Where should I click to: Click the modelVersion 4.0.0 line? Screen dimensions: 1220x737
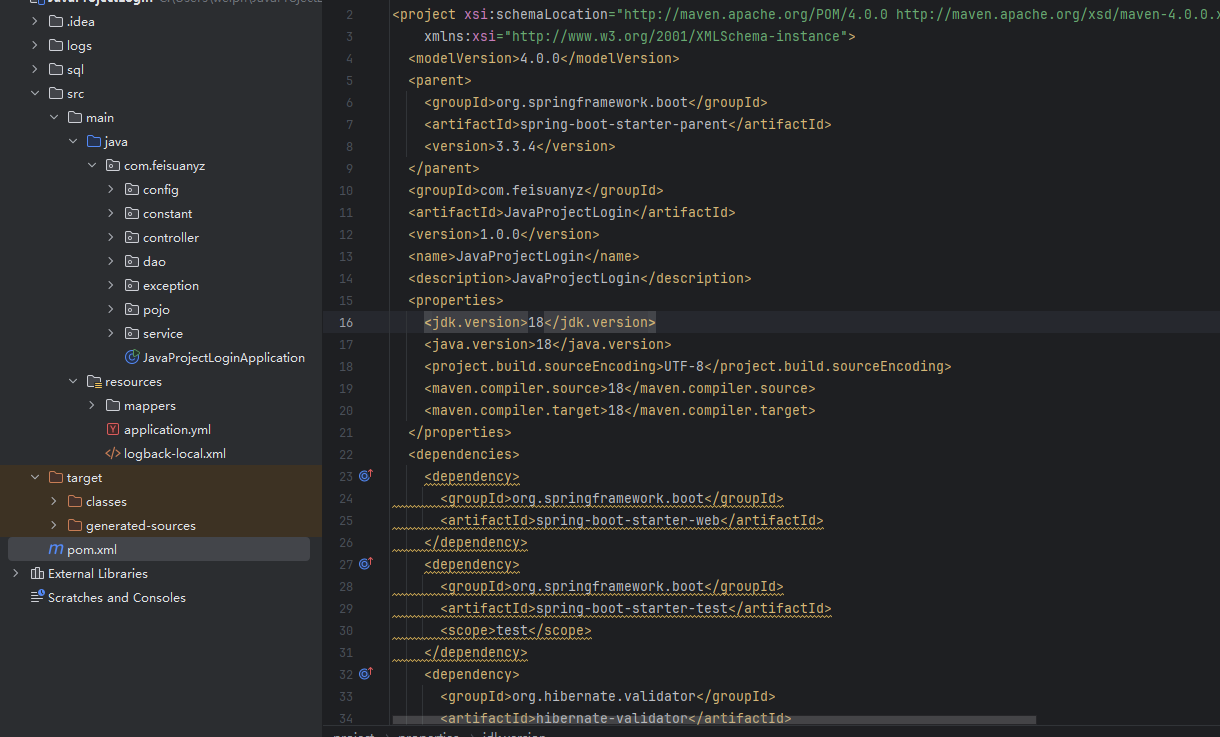pyautogui.click(x=544, y=58)
